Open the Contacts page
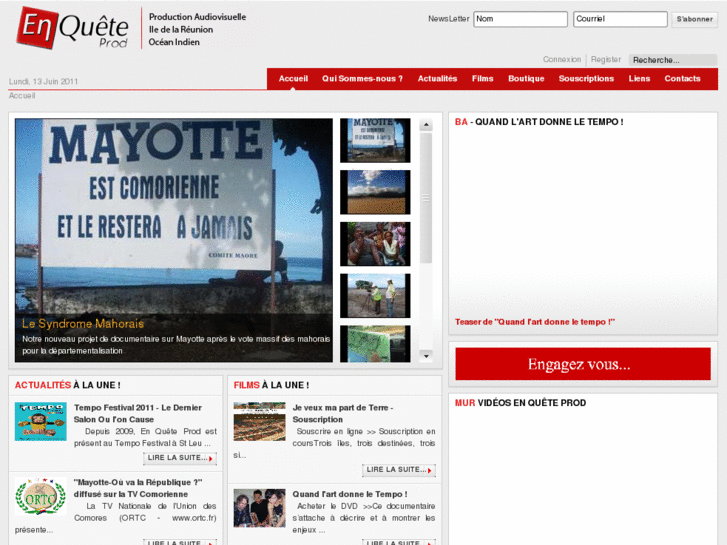 pyautogui.click(x=682, y=79)
